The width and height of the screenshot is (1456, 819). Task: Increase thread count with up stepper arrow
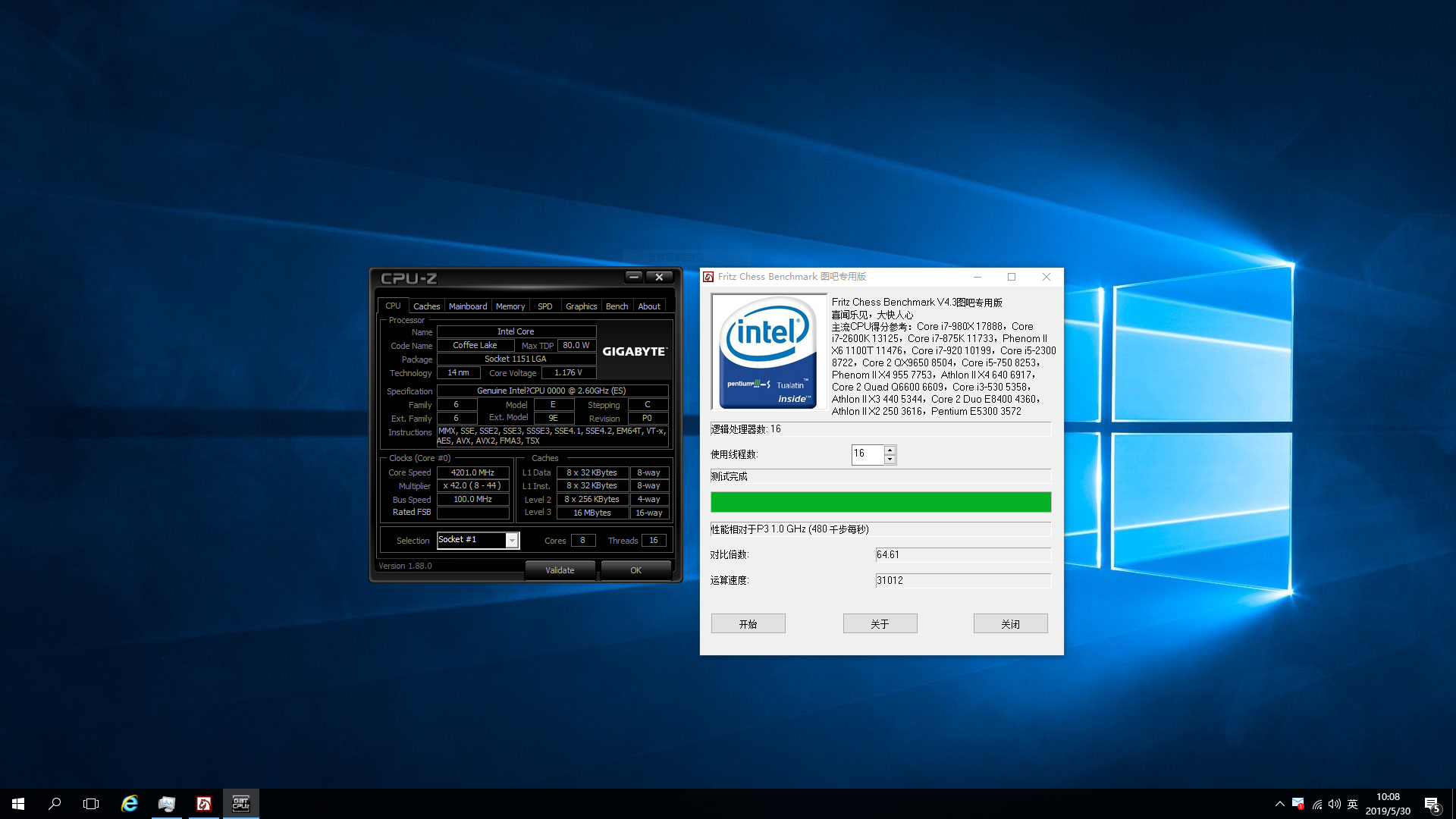(890, 450)
